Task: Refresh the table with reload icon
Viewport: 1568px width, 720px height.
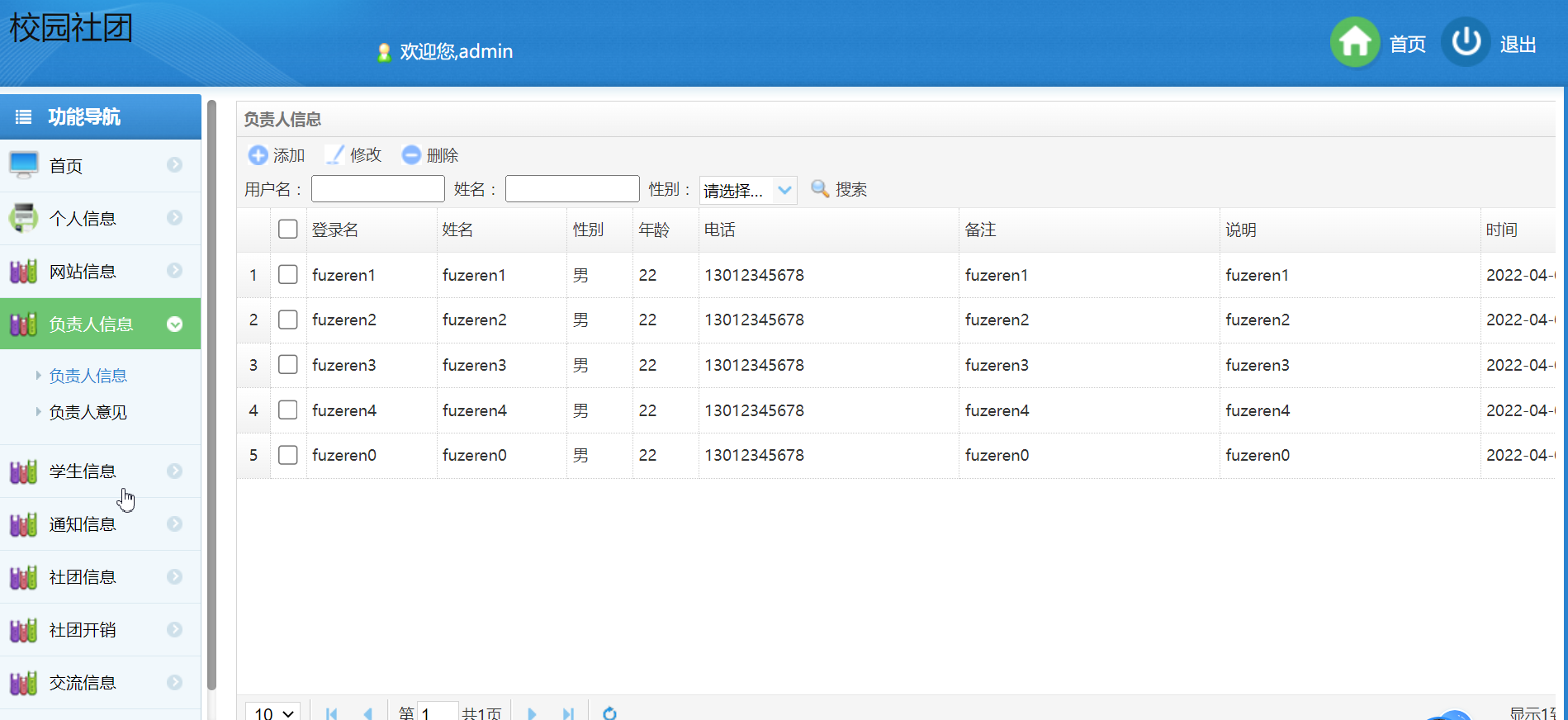Action: click(609, 713)
